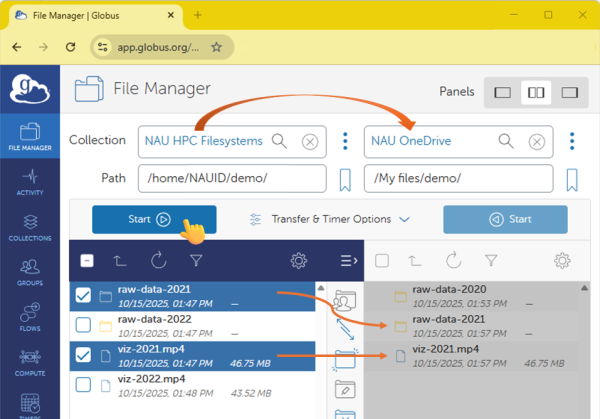Open Flows in the sidebar
Image resolution: width=600 pixels, height=419 pixels.
click(x=29, y=315)
